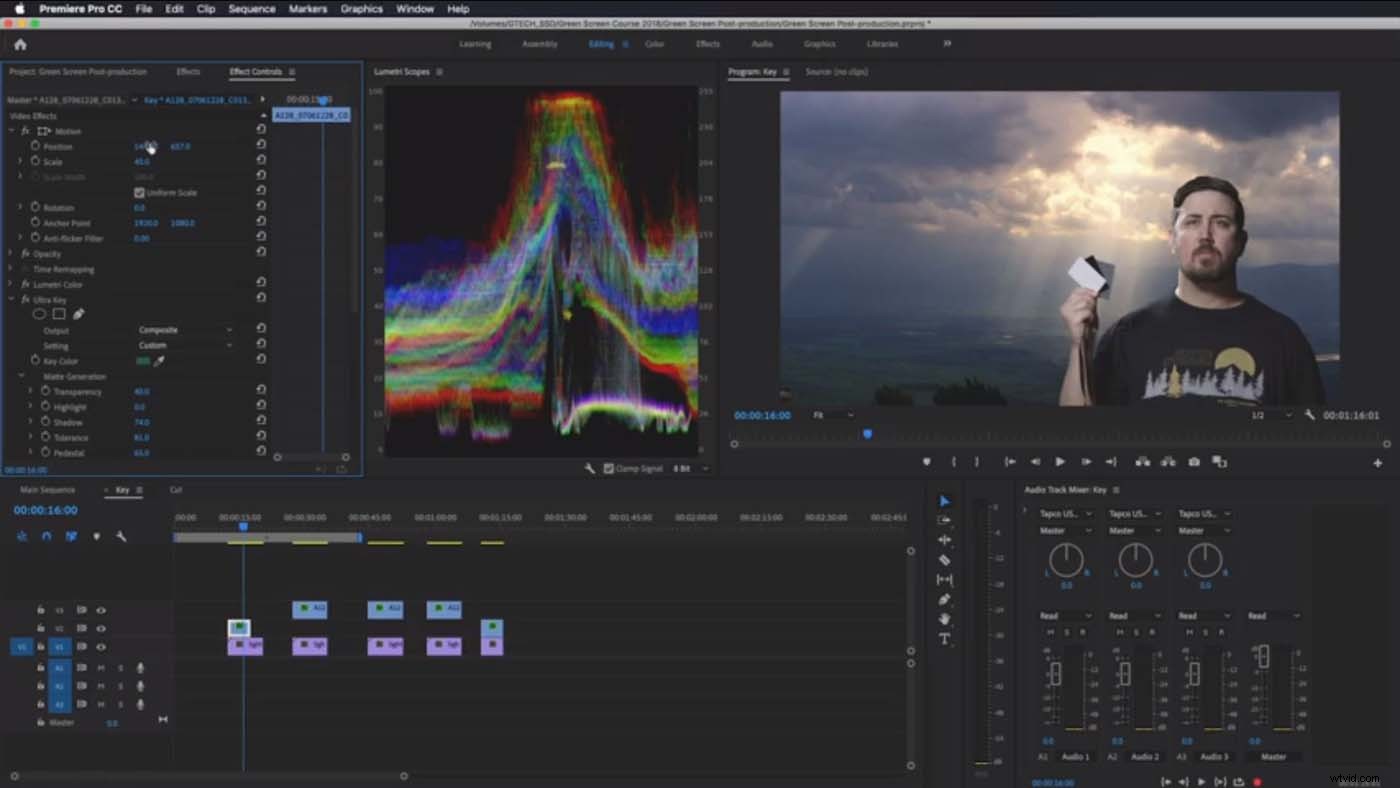Image resolution: width=1400 pixels, height=788 pixels.
Task: Select the Ultra Key eyedropper for Key Color
Action: click(161, 362)
